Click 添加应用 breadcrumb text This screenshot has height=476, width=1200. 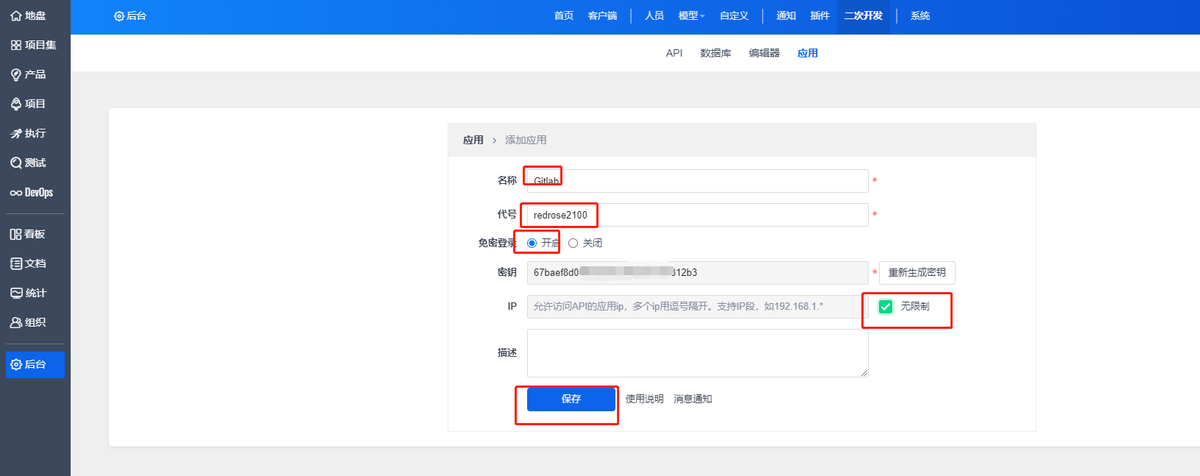(x=526, y=140)
